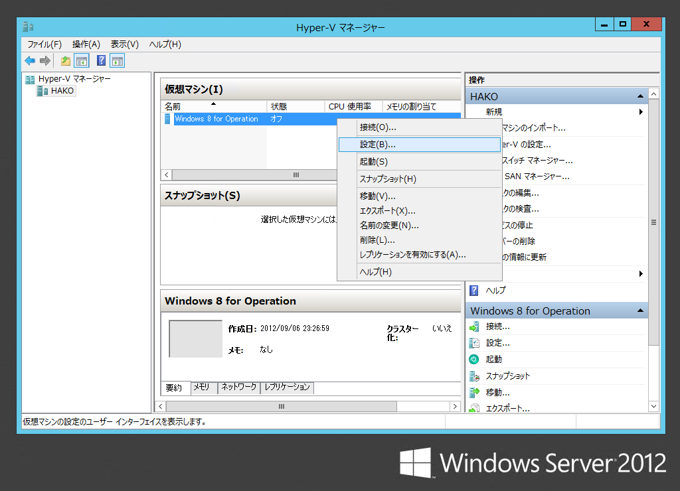Viewport: 680px width, 491px height.
Task: Choose 名前の変更(N)... in context menu
Action: coord(420,226)
